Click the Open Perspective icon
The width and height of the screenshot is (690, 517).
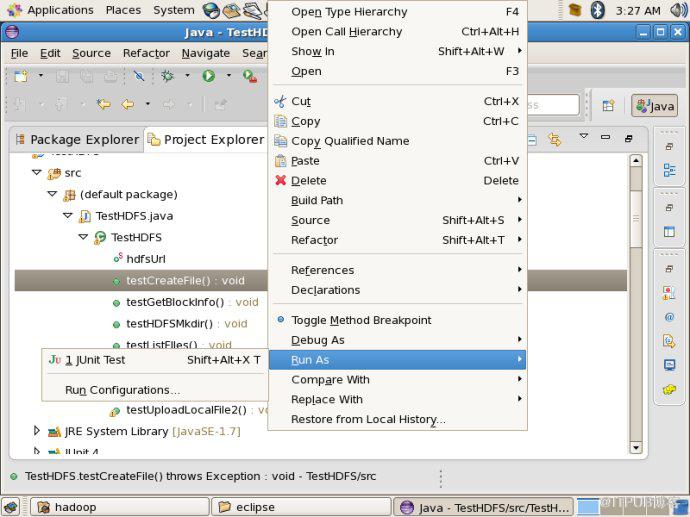coord(608,106)
